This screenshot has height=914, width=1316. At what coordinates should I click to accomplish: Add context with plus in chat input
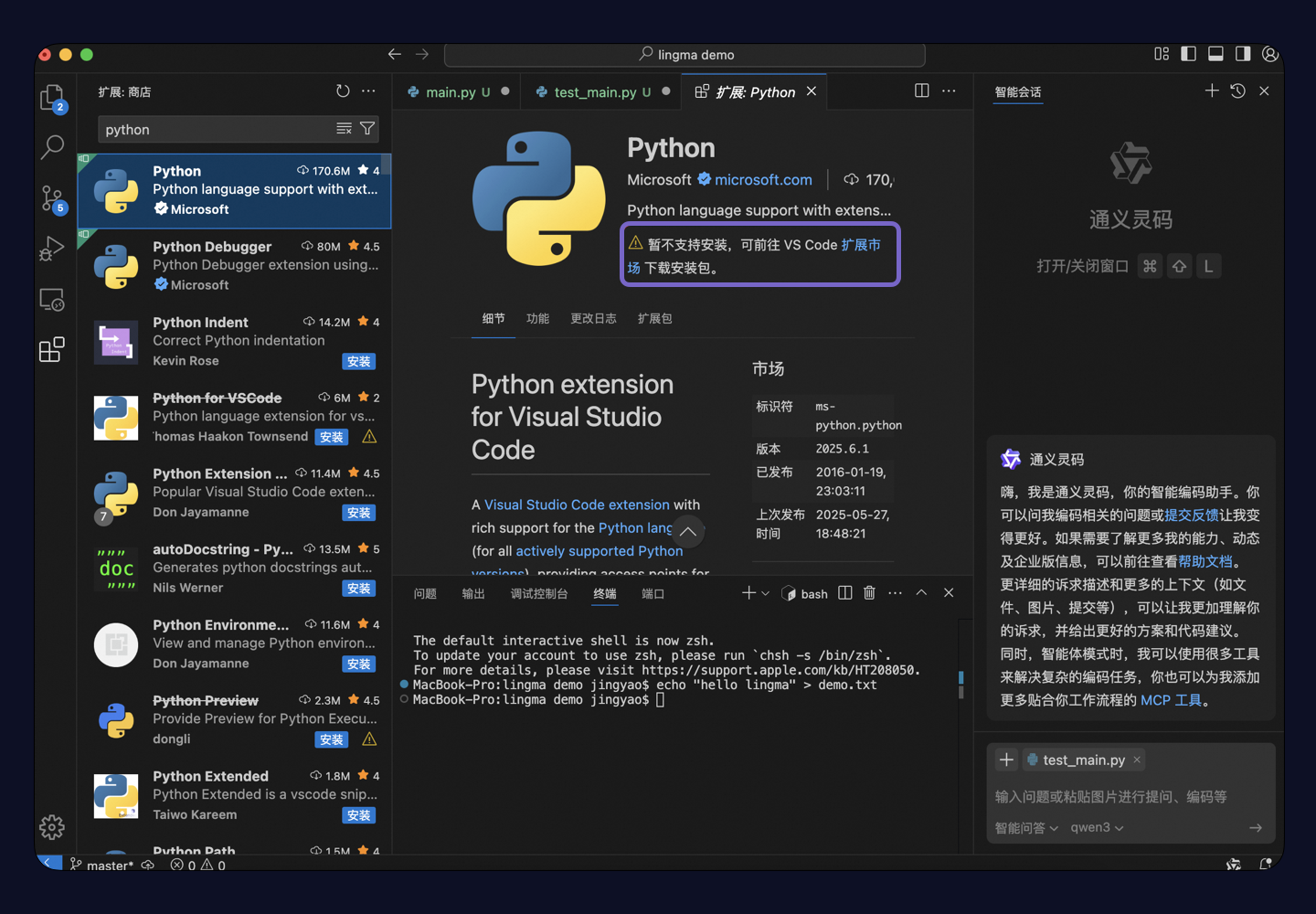(x=1006, y=760)
